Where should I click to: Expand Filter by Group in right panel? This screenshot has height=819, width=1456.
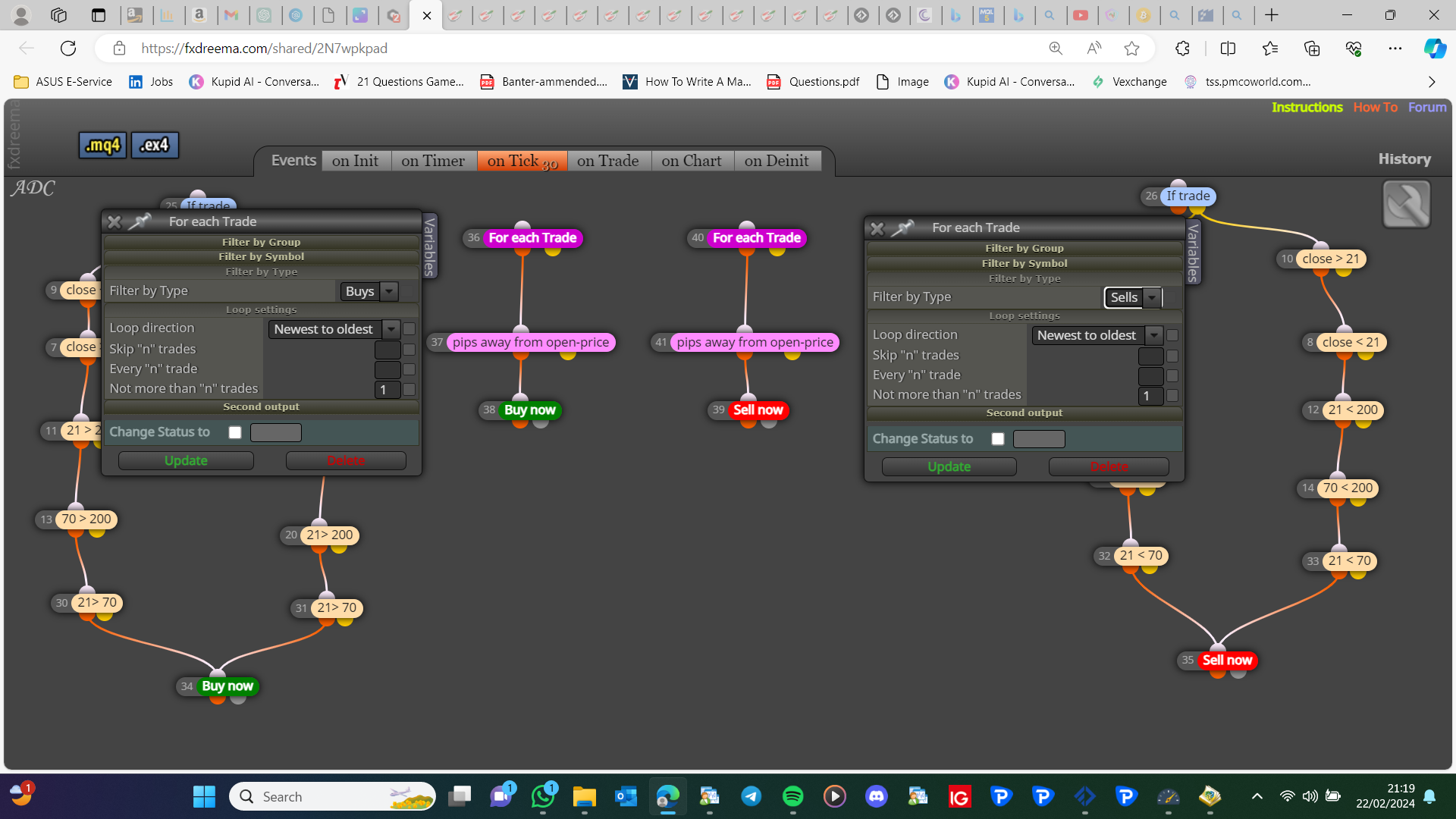(1025, 248)
